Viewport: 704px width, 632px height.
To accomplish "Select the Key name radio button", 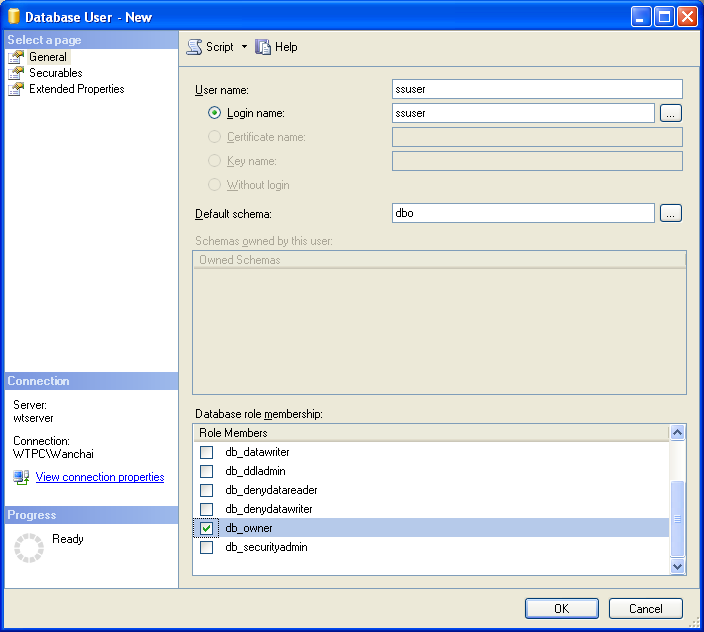I will (x=215, y=161).
